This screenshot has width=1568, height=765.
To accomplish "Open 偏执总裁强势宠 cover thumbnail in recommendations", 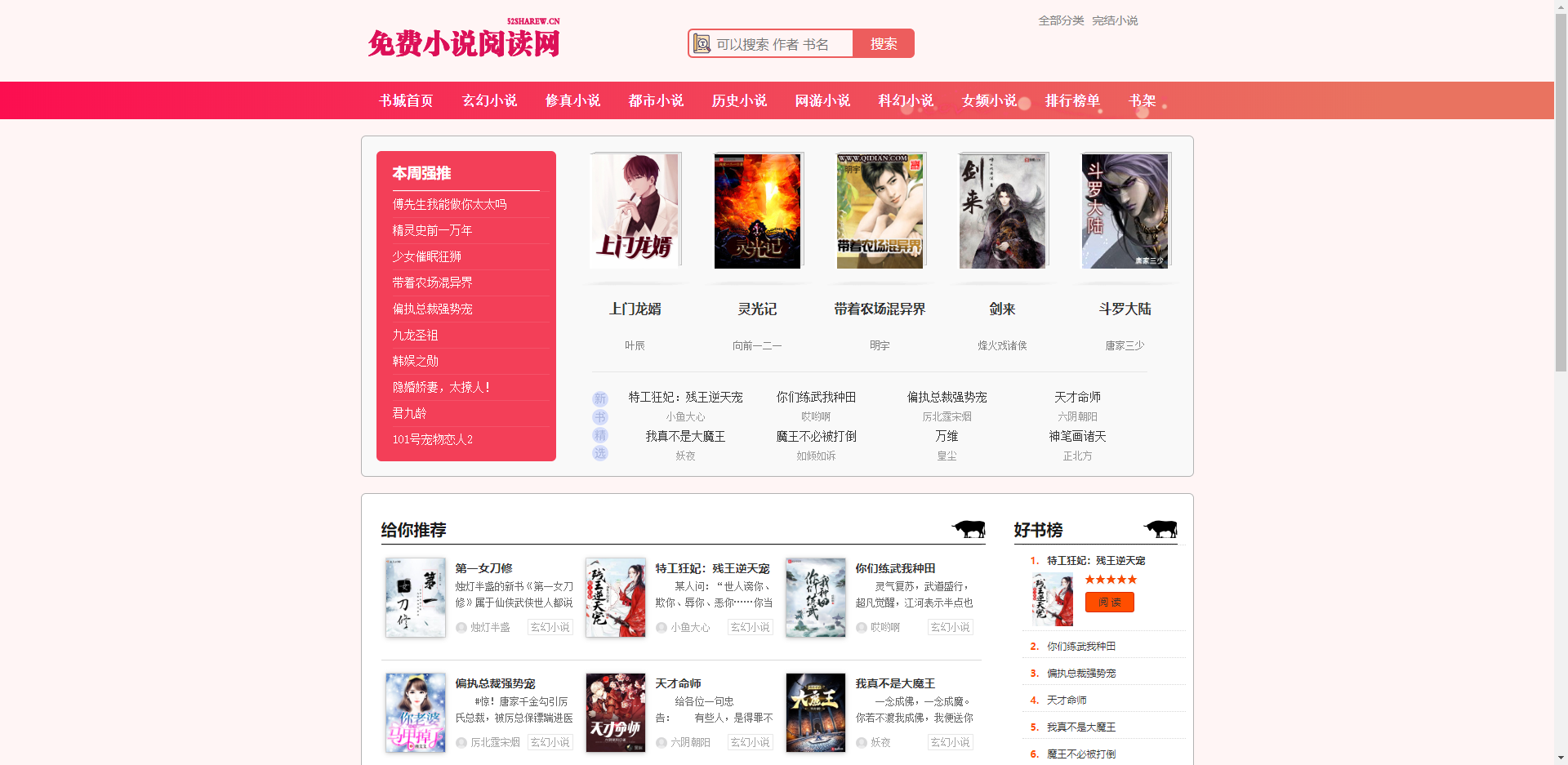I will (416, 713).
